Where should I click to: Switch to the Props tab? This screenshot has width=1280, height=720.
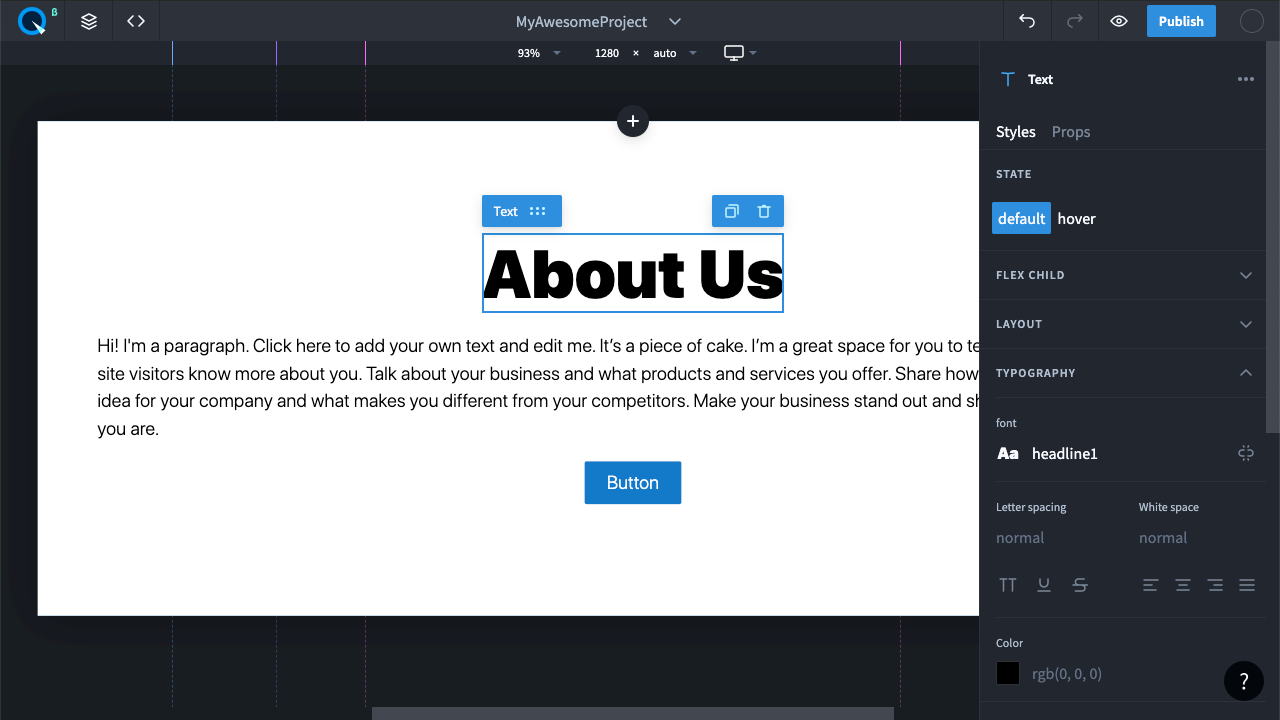pyautogui.click(x=1071, y=132)
